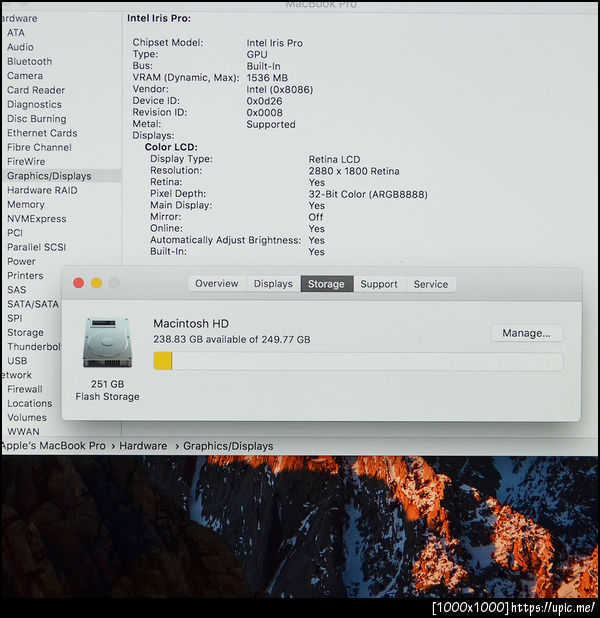The height and width of the screenshot is (618, 600).
Task: Select Parallel SCSI in the sidebar
Action: 37,247
